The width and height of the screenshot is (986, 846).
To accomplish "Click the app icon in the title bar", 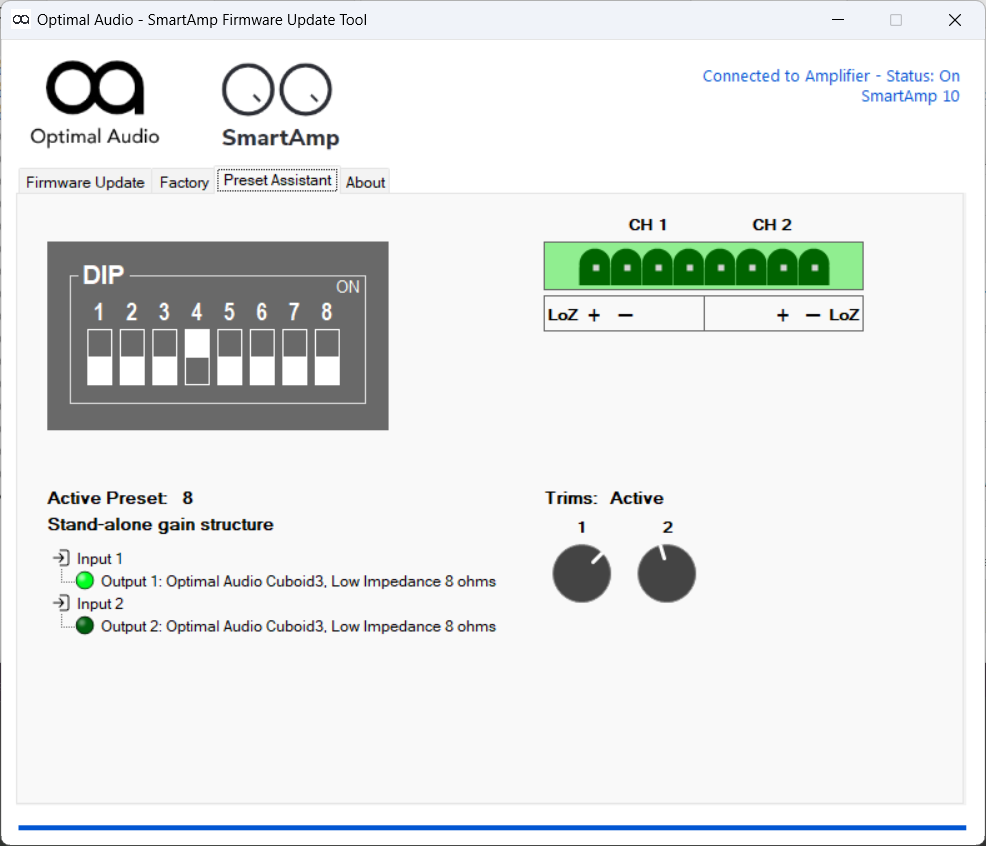I will click(21, 19).
